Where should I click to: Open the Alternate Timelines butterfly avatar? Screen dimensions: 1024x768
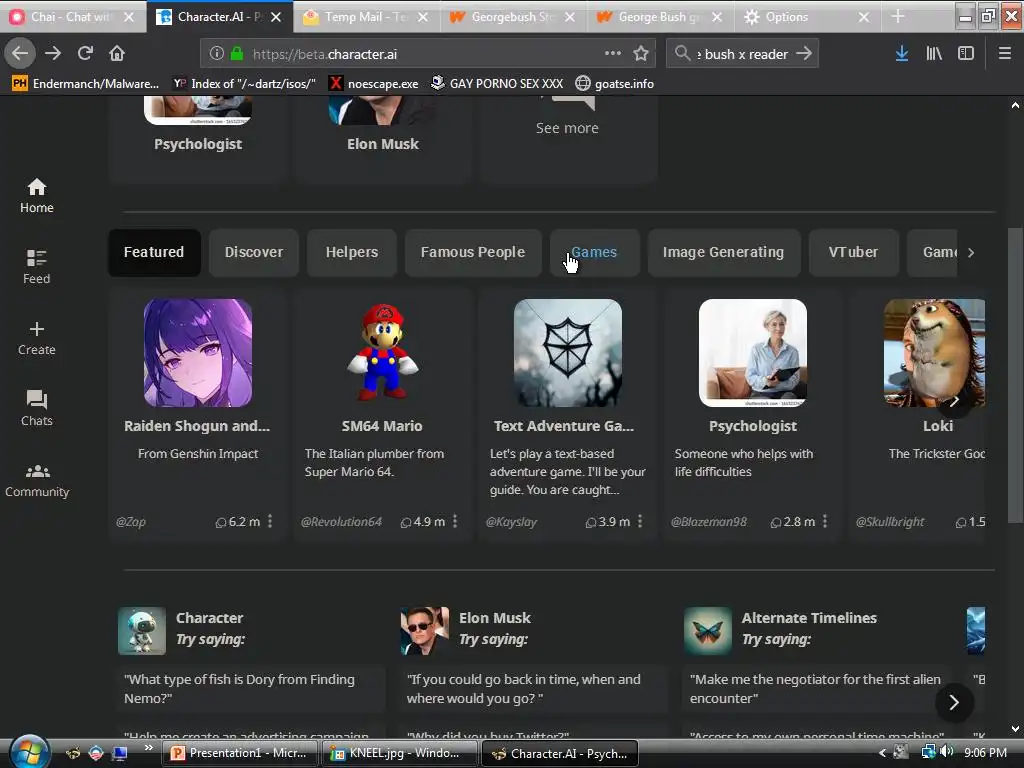708,631
